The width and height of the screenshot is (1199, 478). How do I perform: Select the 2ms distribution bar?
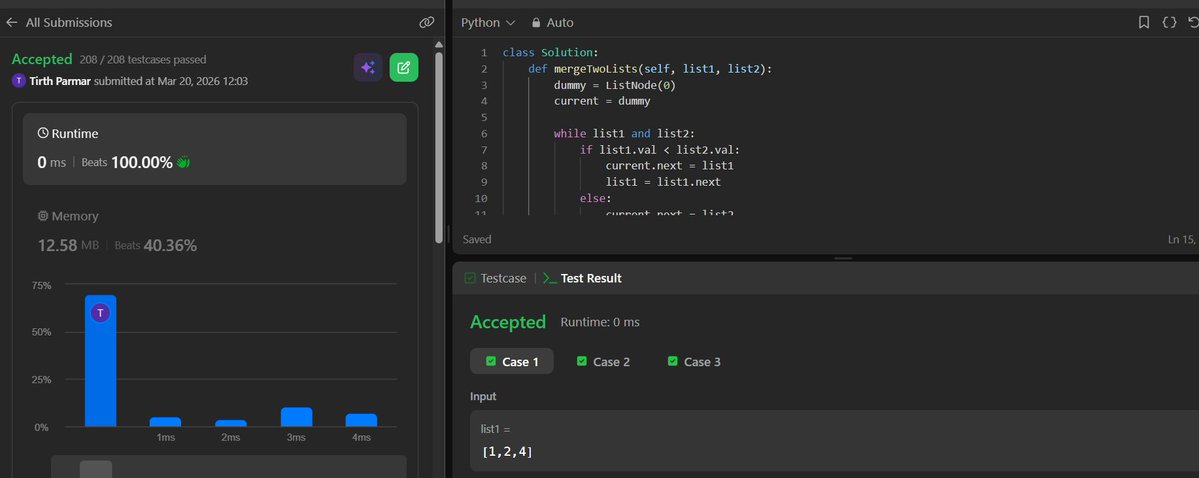click(x=231, y=423)
